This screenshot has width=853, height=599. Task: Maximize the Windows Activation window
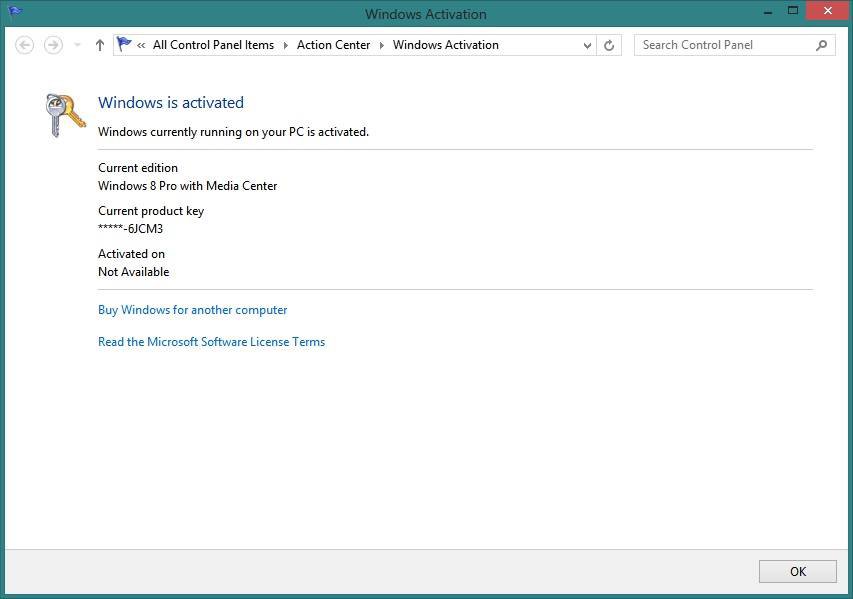coord(793,11)
